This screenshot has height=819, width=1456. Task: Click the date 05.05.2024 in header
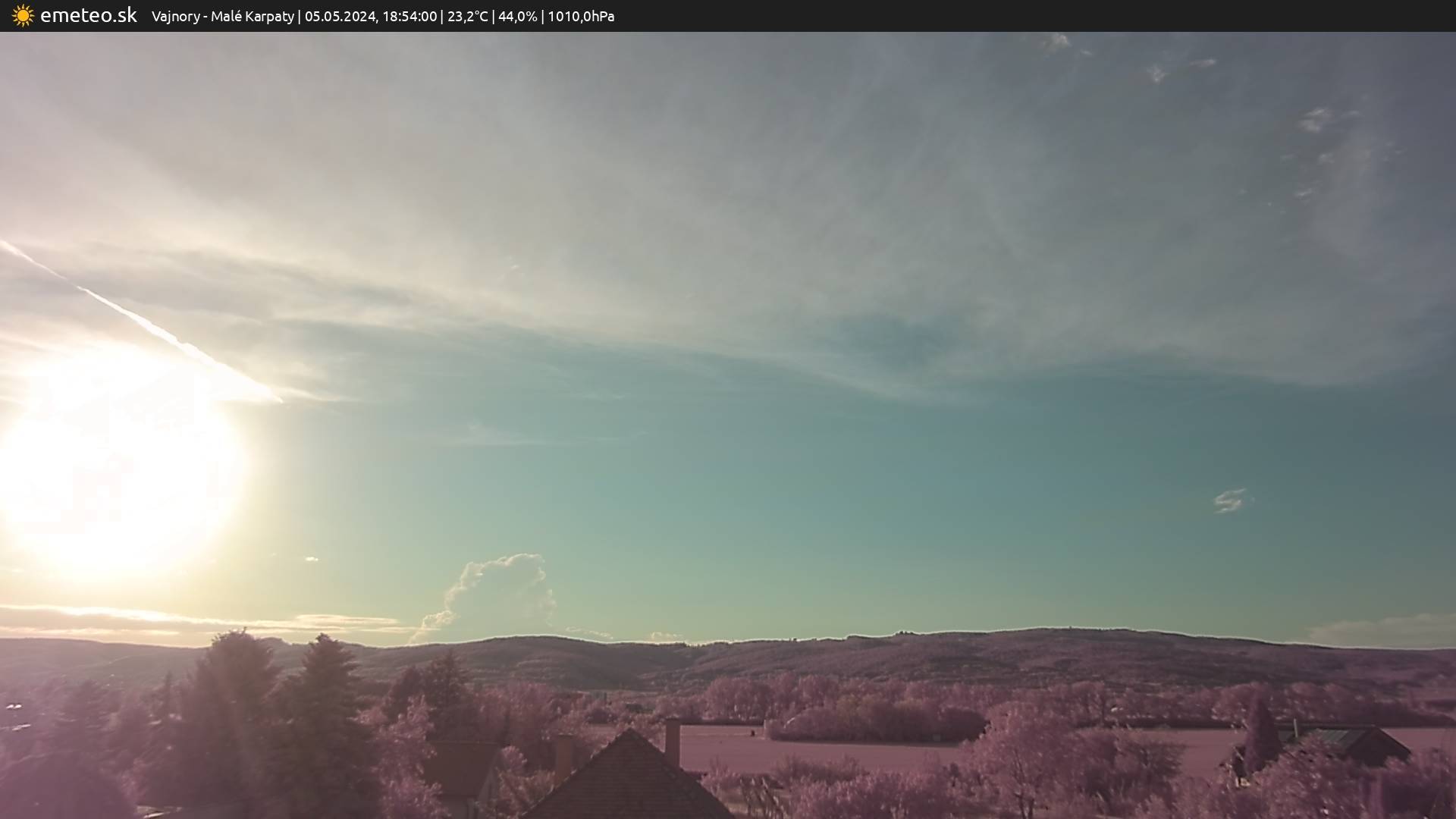340,17
